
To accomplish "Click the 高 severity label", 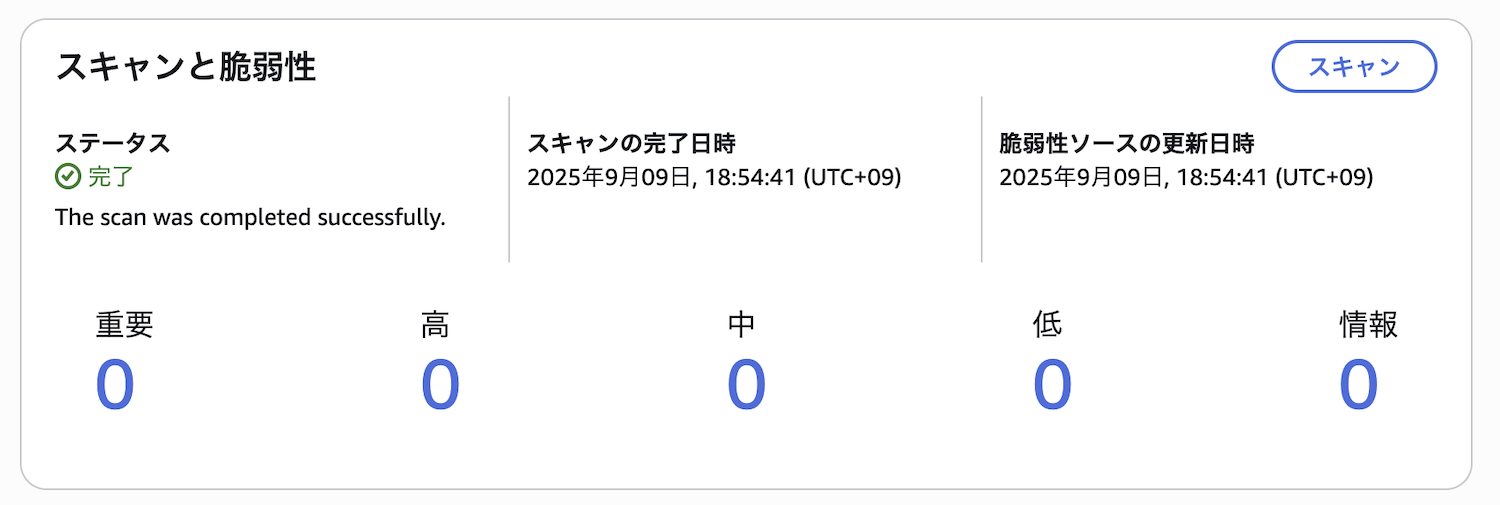I will [x=435, y=325].
